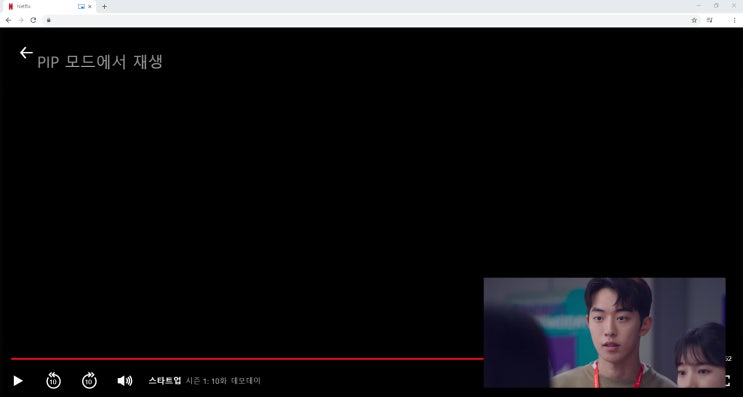Open a new browser tab
Screen dimensions: 743x397
click(104, 7)
